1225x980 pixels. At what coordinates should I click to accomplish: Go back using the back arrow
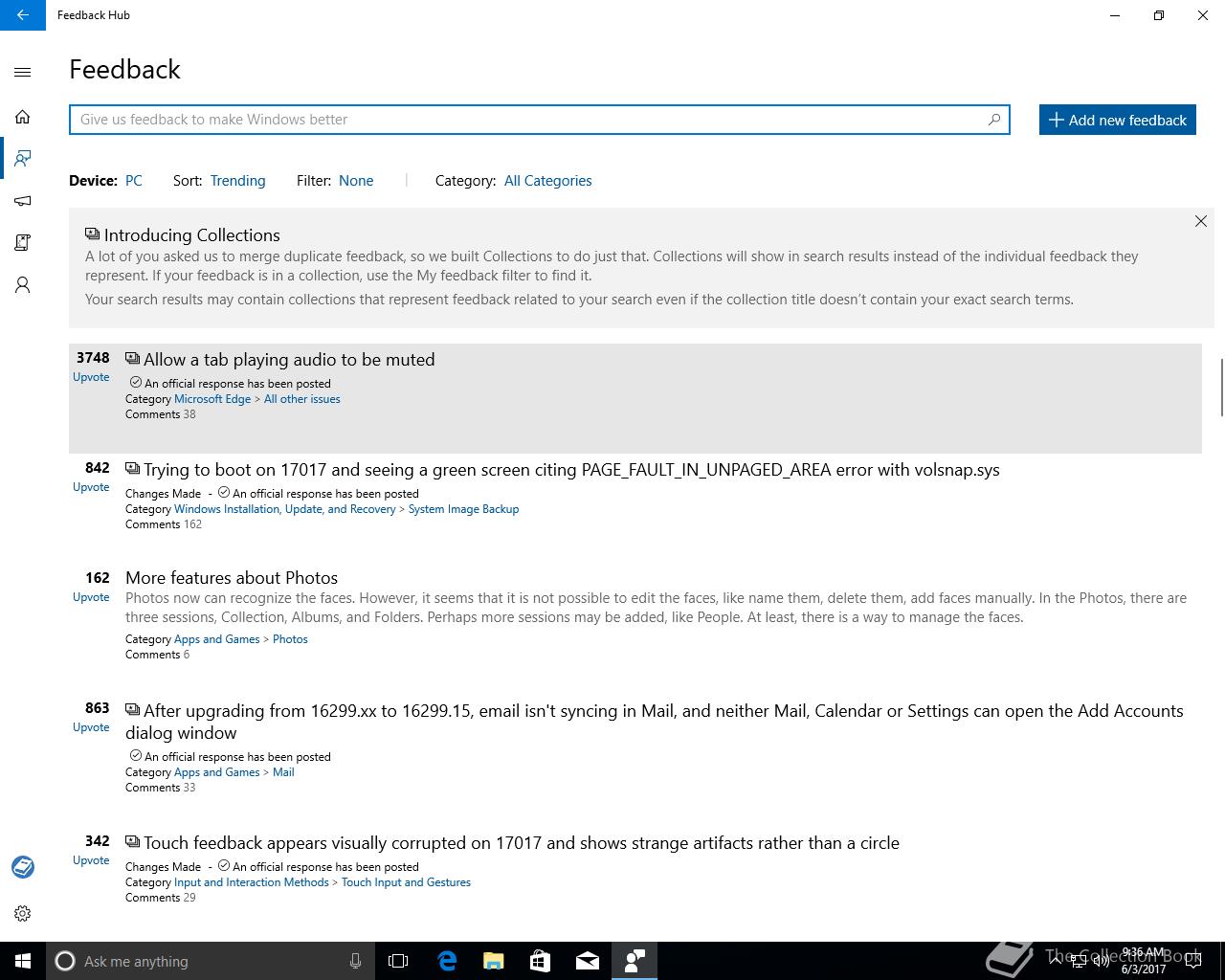coord(23,15)
